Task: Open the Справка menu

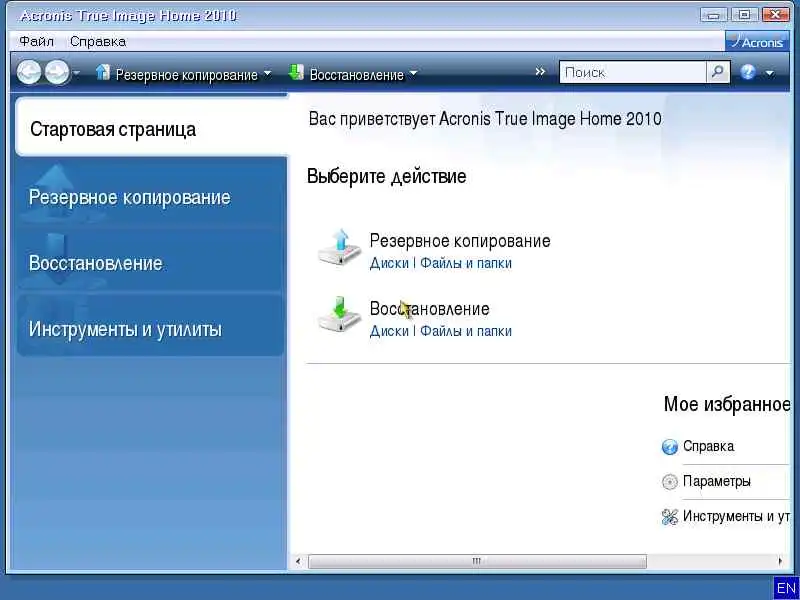Action: [x=98, y=41]
